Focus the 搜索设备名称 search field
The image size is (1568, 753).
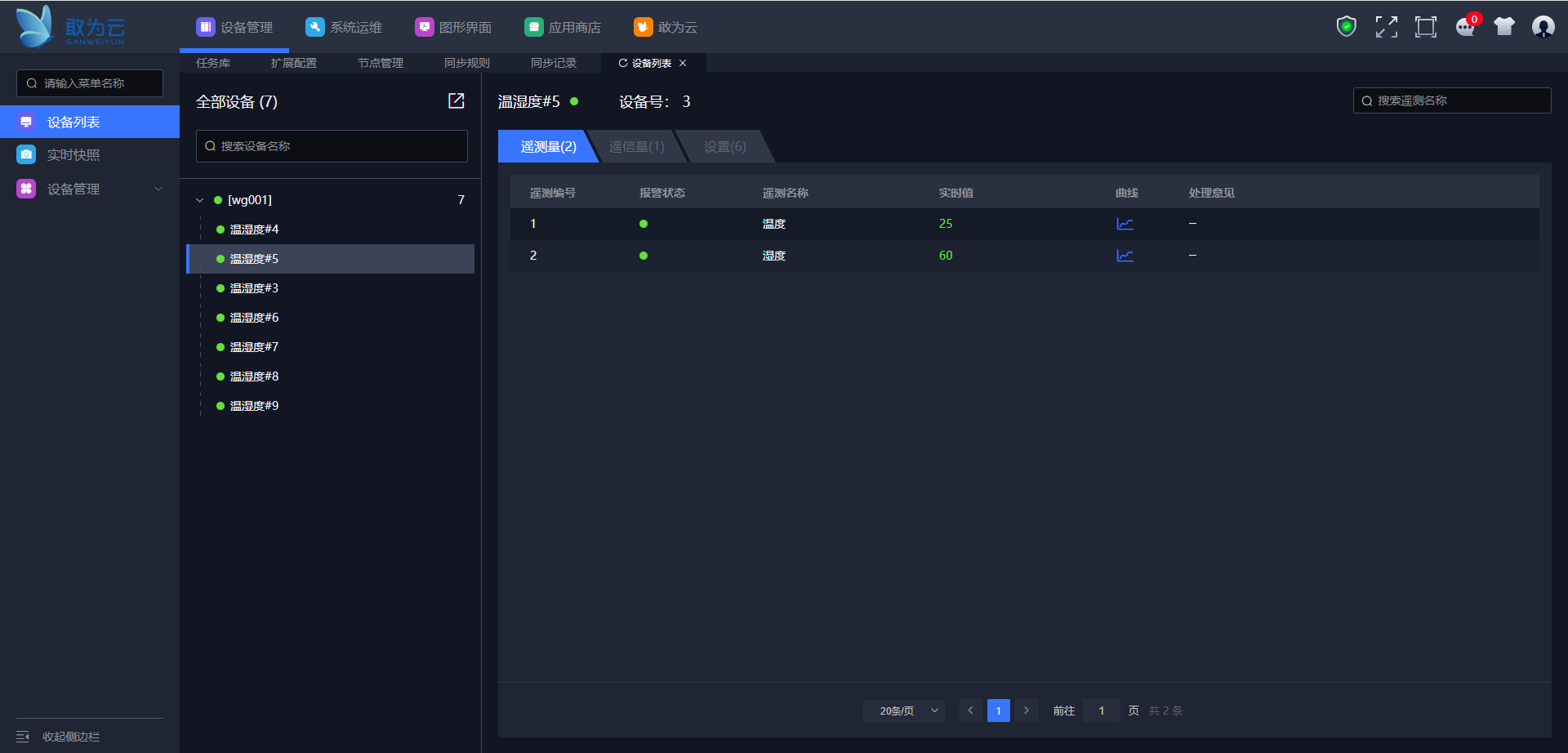click(x=332, y=146)
